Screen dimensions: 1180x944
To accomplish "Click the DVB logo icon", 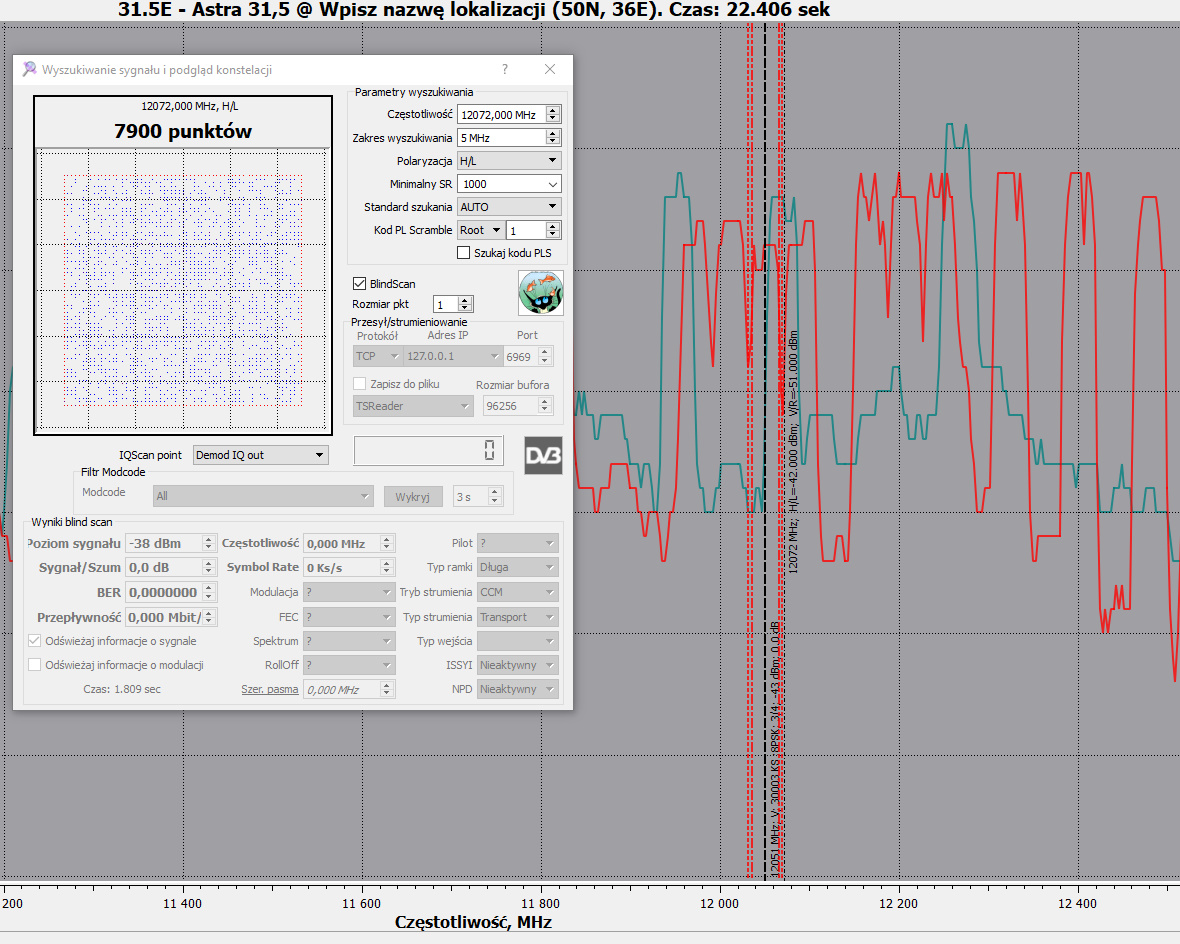I will coord(543,455).
